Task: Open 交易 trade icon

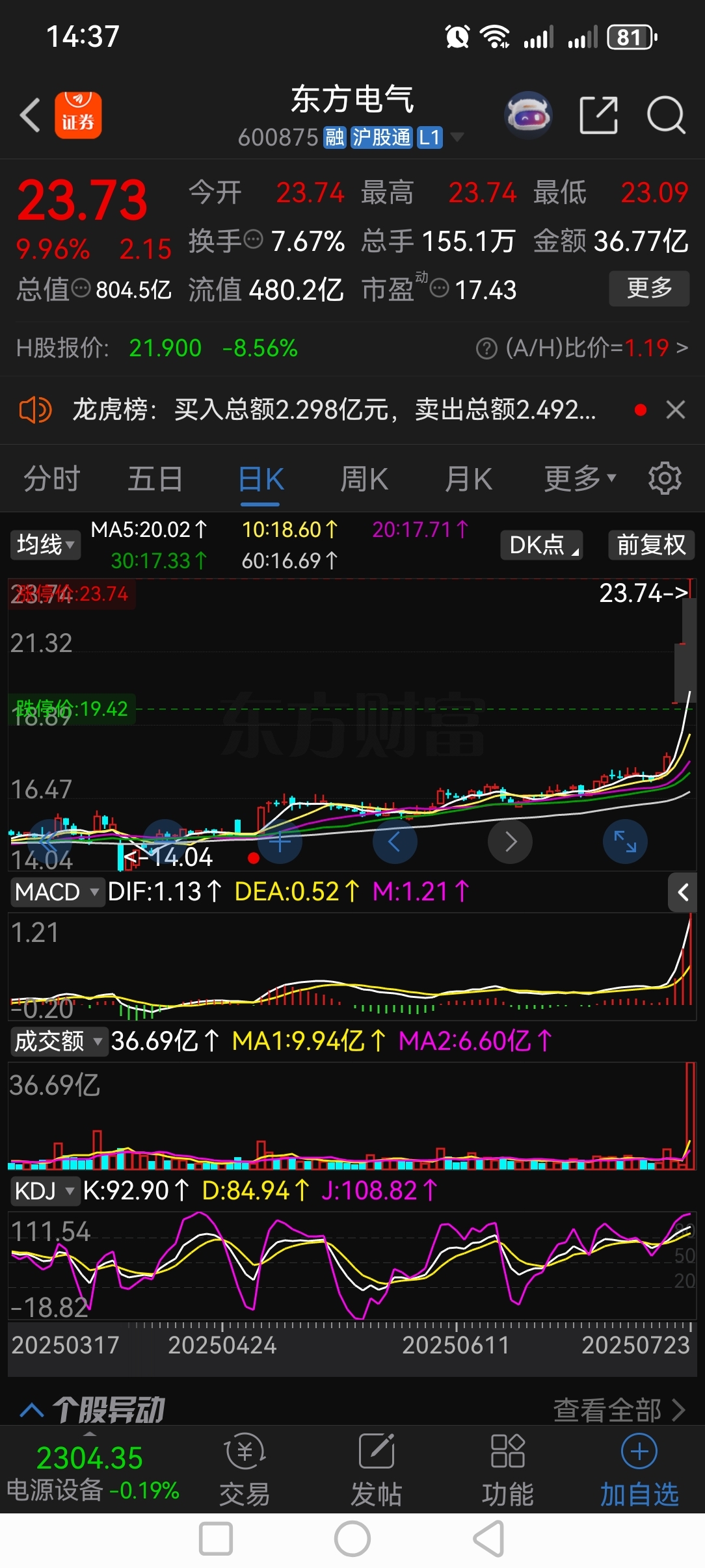Action: (x=245, y=1470)
